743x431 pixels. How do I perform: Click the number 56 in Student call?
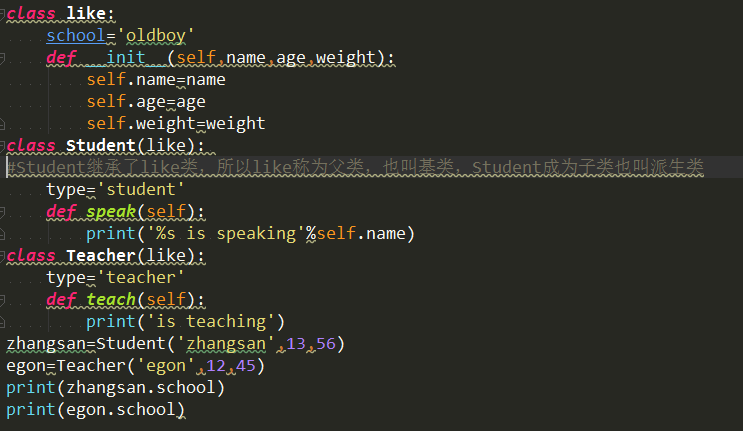pos(326,344)
